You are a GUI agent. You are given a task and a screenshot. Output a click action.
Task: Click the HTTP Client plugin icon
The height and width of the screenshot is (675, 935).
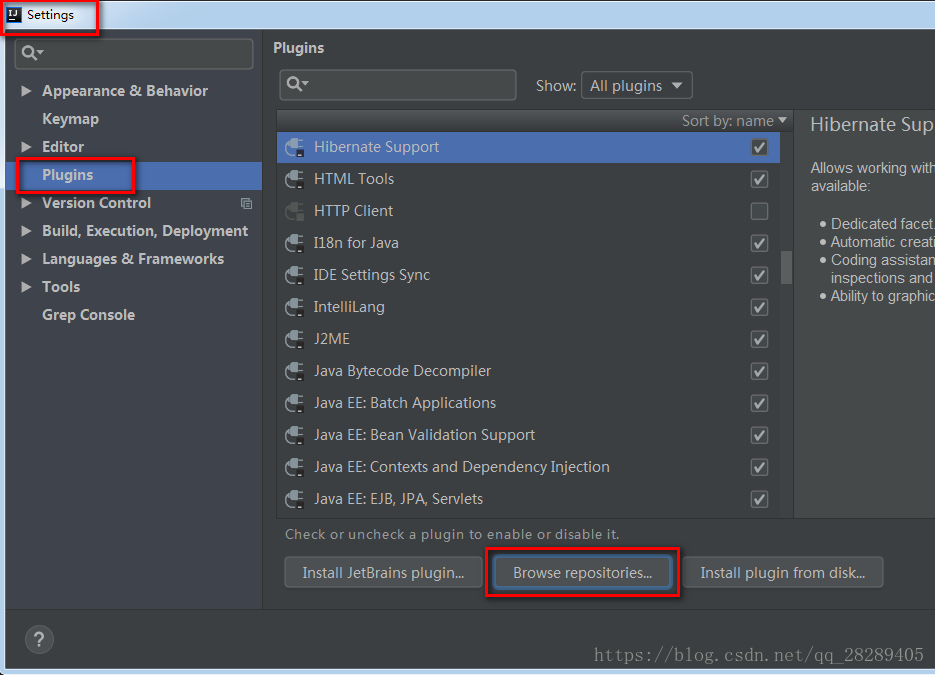[x=295, y=211]
